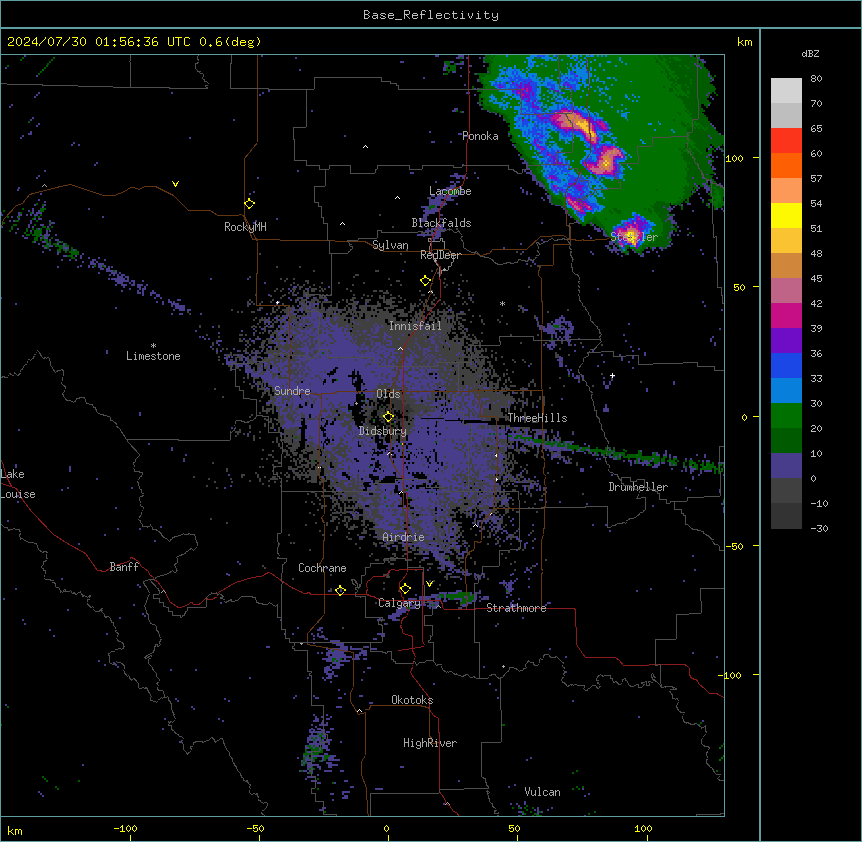Select the legend value 65
This screenshot has height=842, width=862.
click(816, 128)
